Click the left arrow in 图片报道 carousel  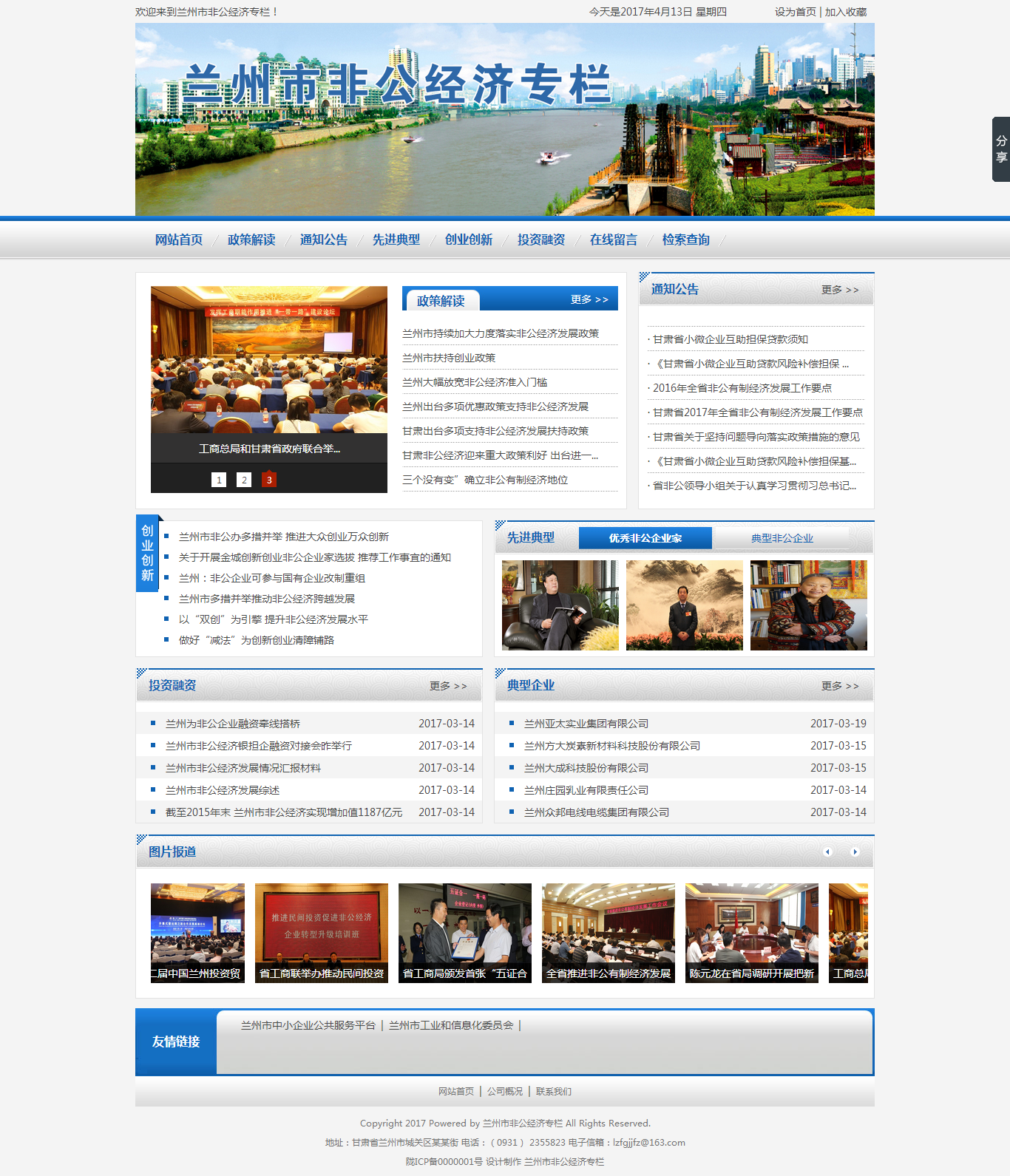[827, 852]
